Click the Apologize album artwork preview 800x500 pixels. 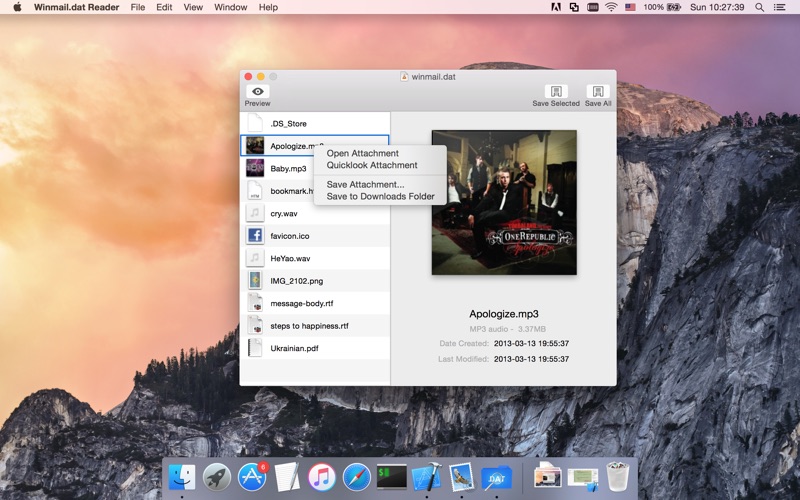tap(504, 203)
